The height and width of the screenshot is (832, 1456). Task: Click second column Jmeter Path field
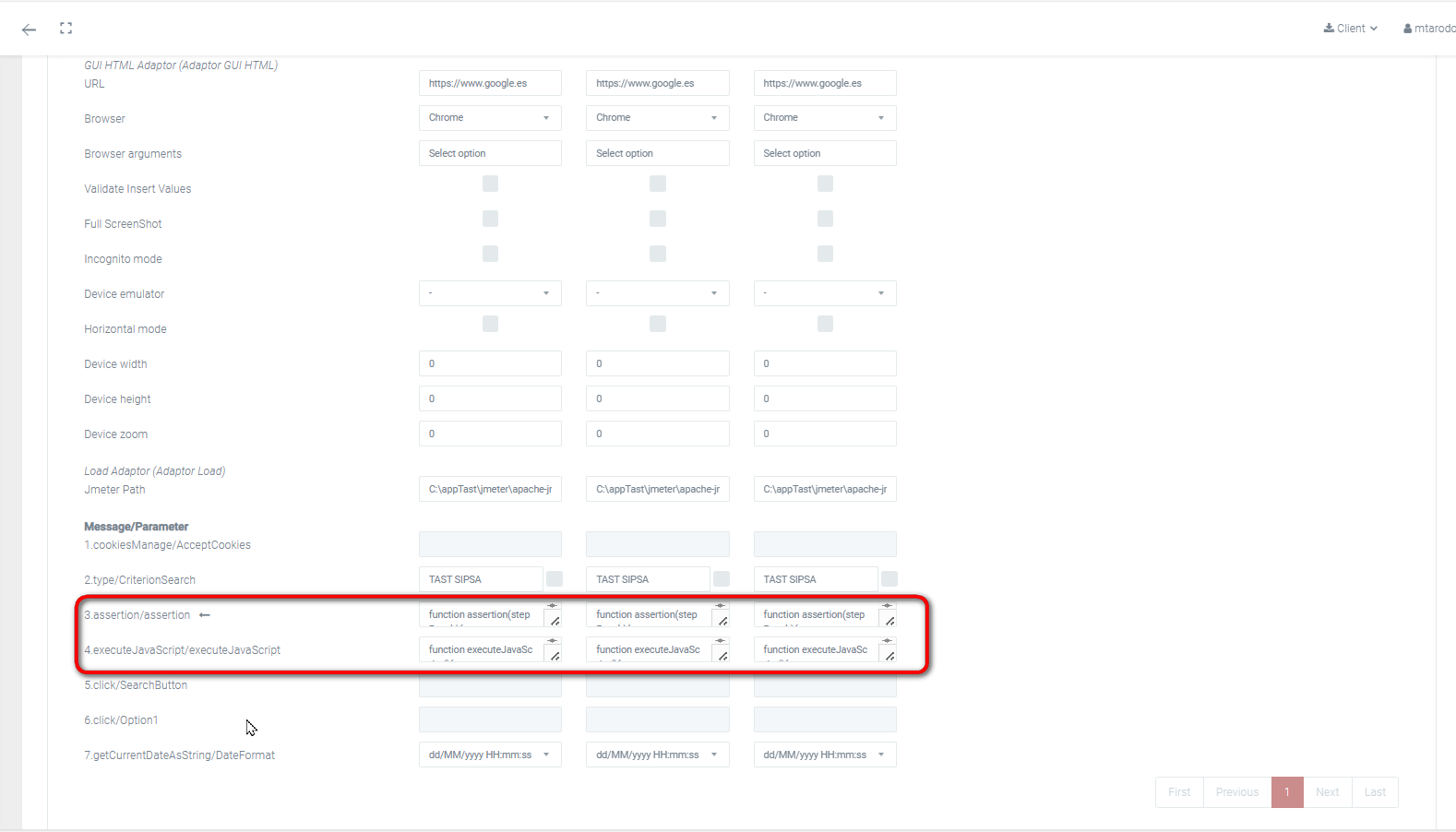point(657,489)
